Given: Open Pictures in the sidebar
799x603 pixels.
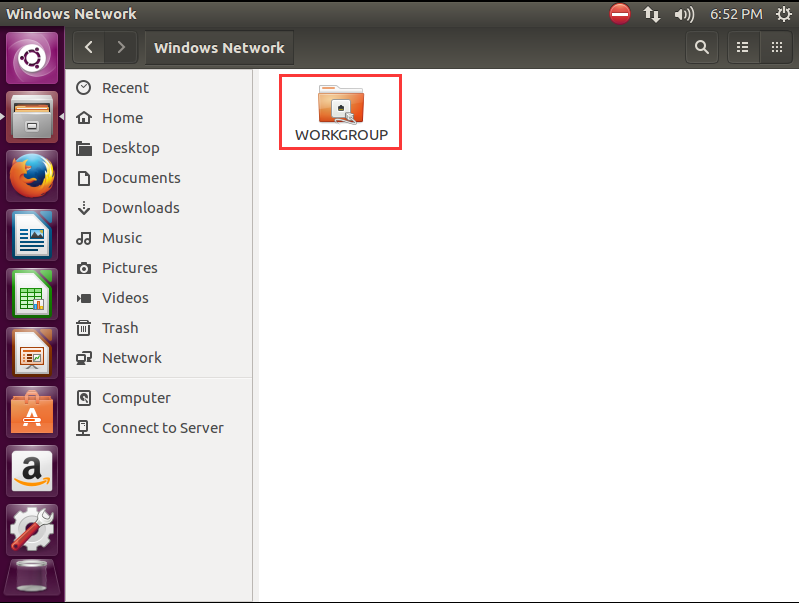Looking at the screenshot, I should coord(159,268).
